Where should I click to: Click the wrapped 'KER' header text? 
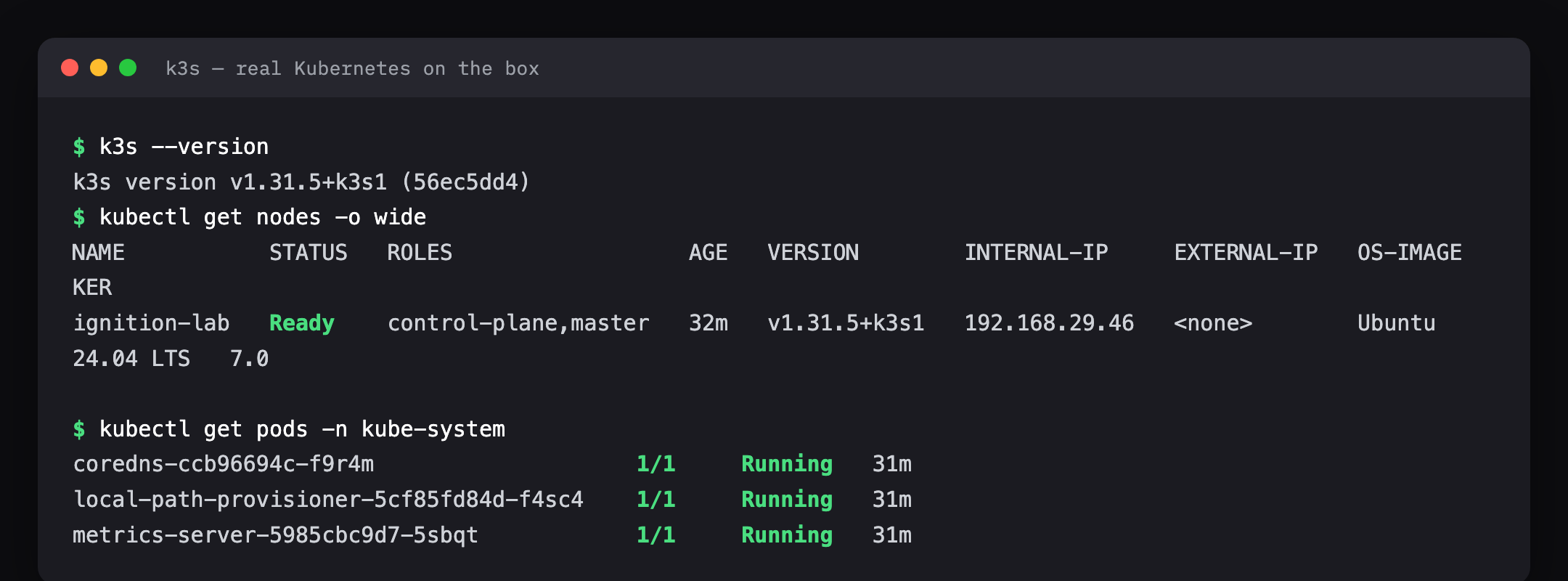point(92,288)
